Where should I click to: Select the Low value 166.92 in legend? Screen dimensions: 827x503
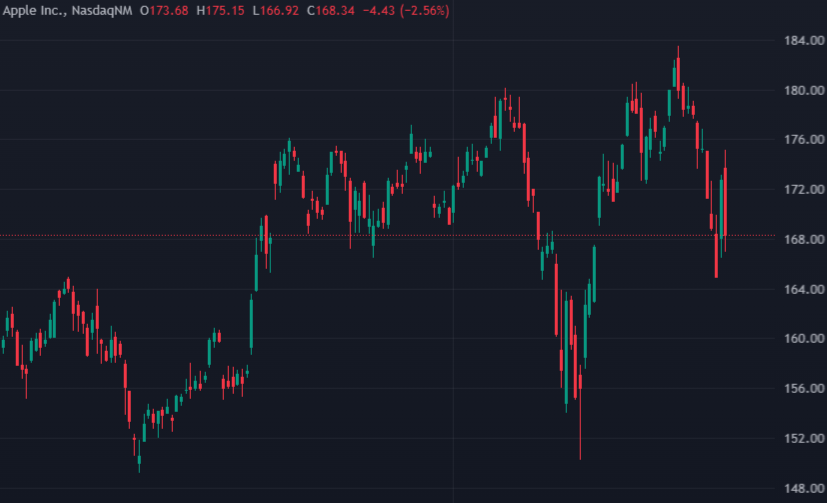pos(280,11)
